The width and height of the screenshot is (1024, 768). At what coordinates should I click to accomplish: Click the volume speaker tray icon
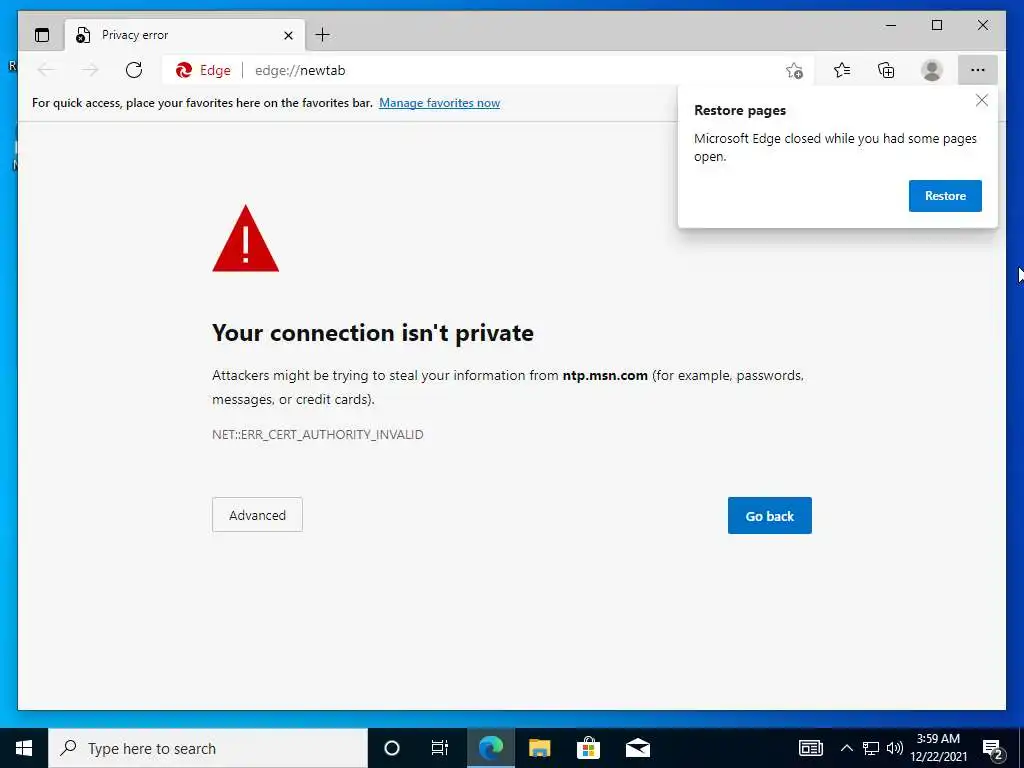pos(895,748)
